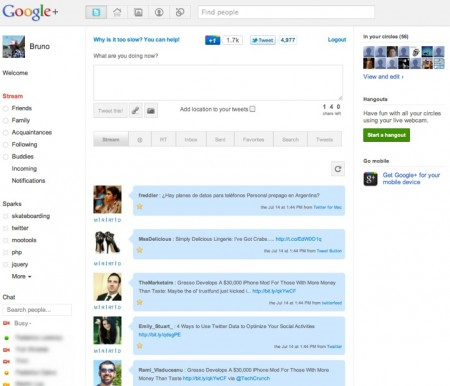Open the Busy chat status dropdown
Viewport: 450px width, 386px height.
23,323
